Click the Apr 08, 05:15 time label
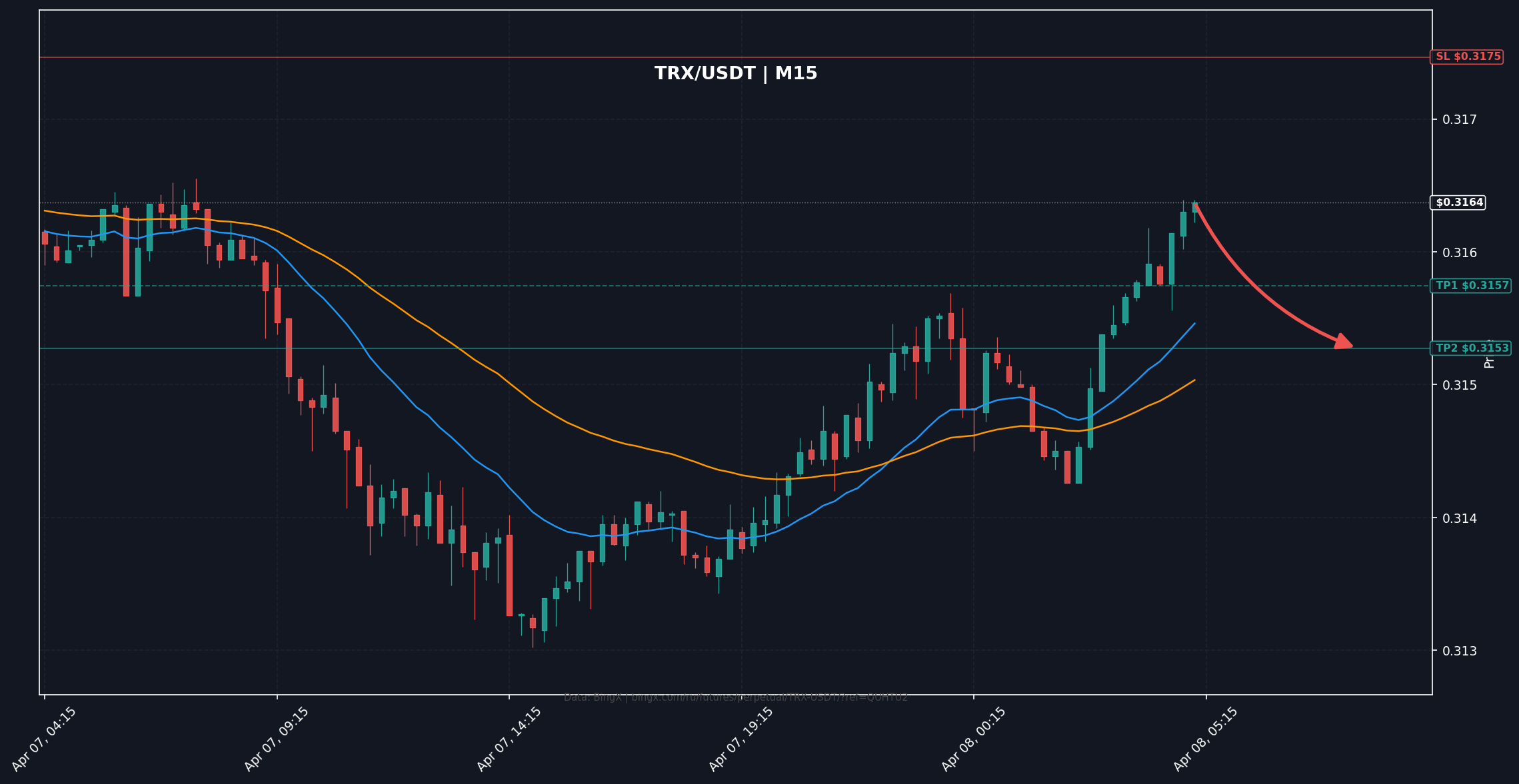The height and width of the screenshot is (784, 1519). pyautogui.click(x=1205, y=739)
